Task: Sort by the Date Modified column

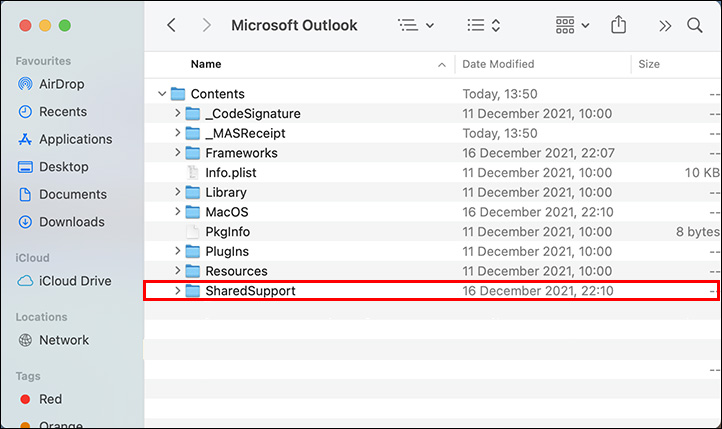Action: [x=498, y=64]
